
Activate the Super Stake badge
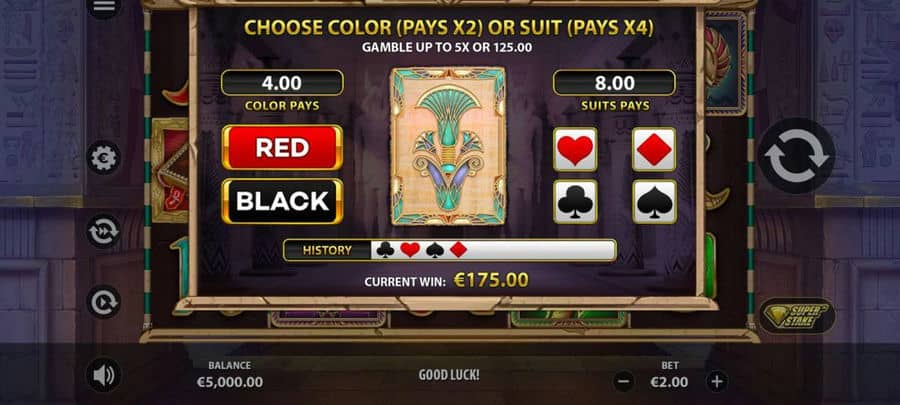tap(796, 316)
